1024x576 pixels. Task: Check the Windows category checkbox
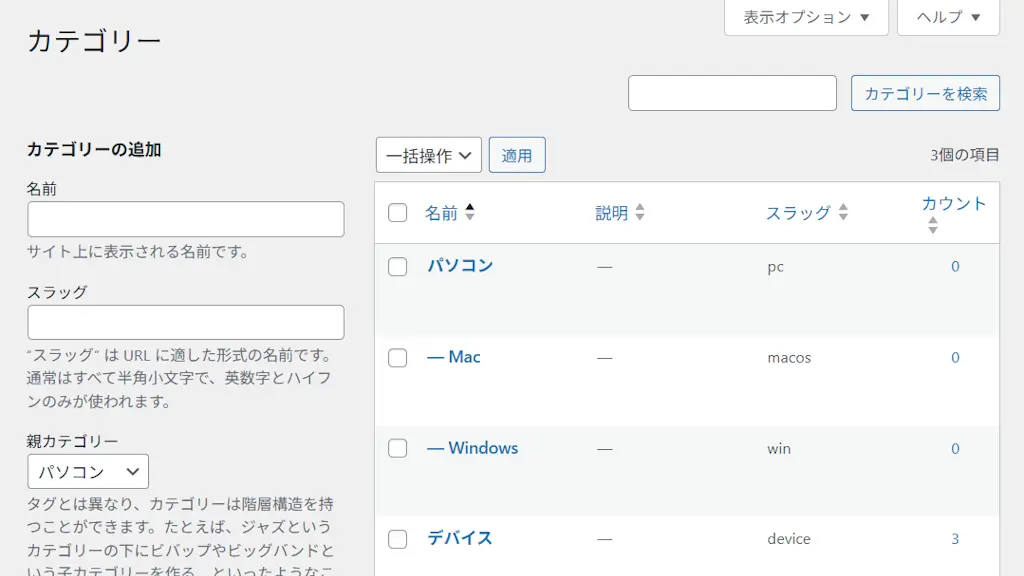(x=397, y=448)
